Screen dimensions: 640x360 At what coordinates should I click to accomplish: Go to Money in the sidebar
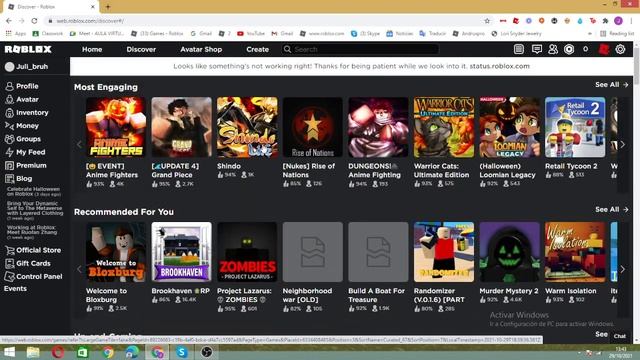(x=22, y=126)
